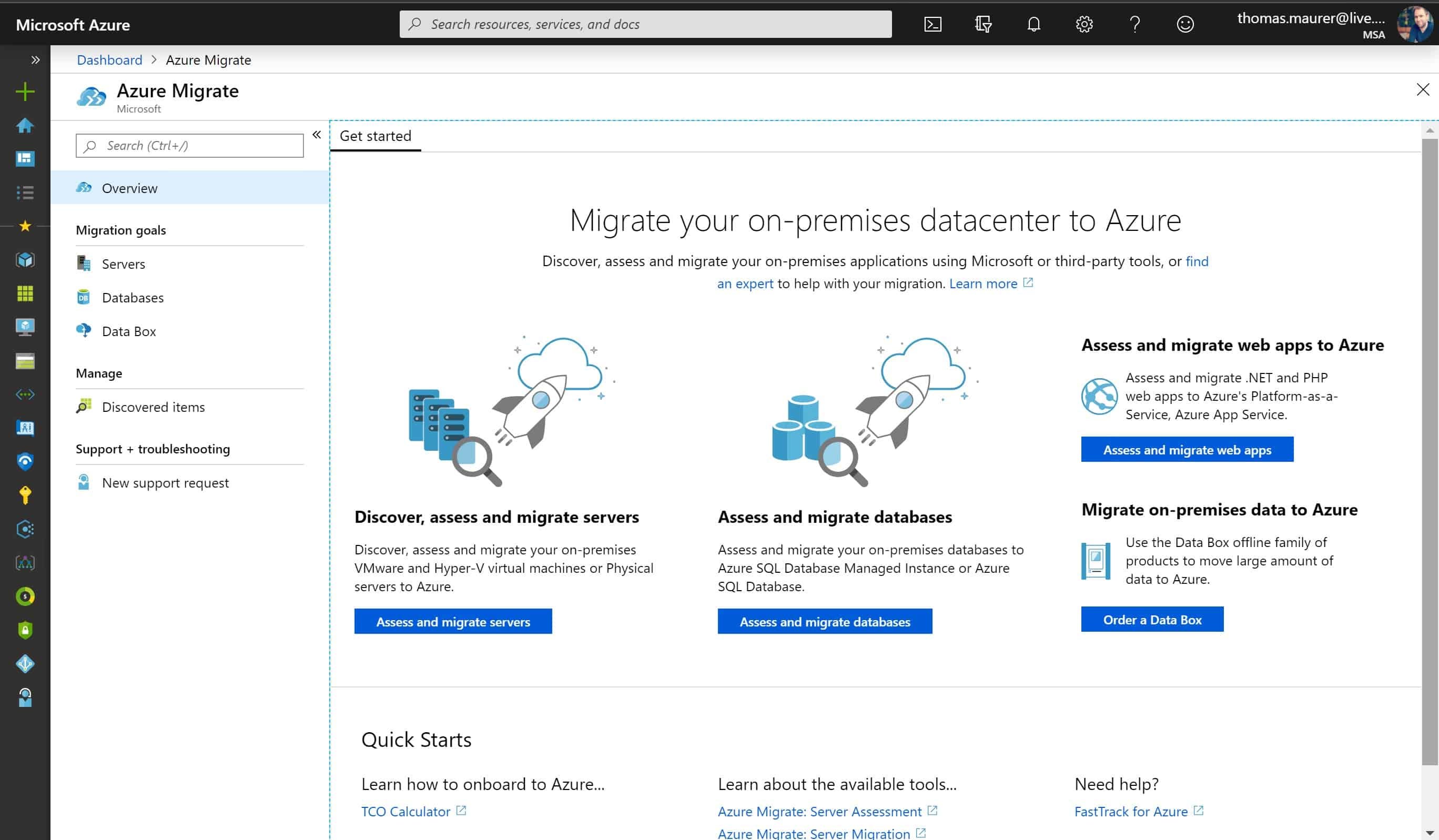Viewport: 1439px width, 840px height.
Task: Open Cloud Shell from the top bar
Action: click(x=933, y=24)
